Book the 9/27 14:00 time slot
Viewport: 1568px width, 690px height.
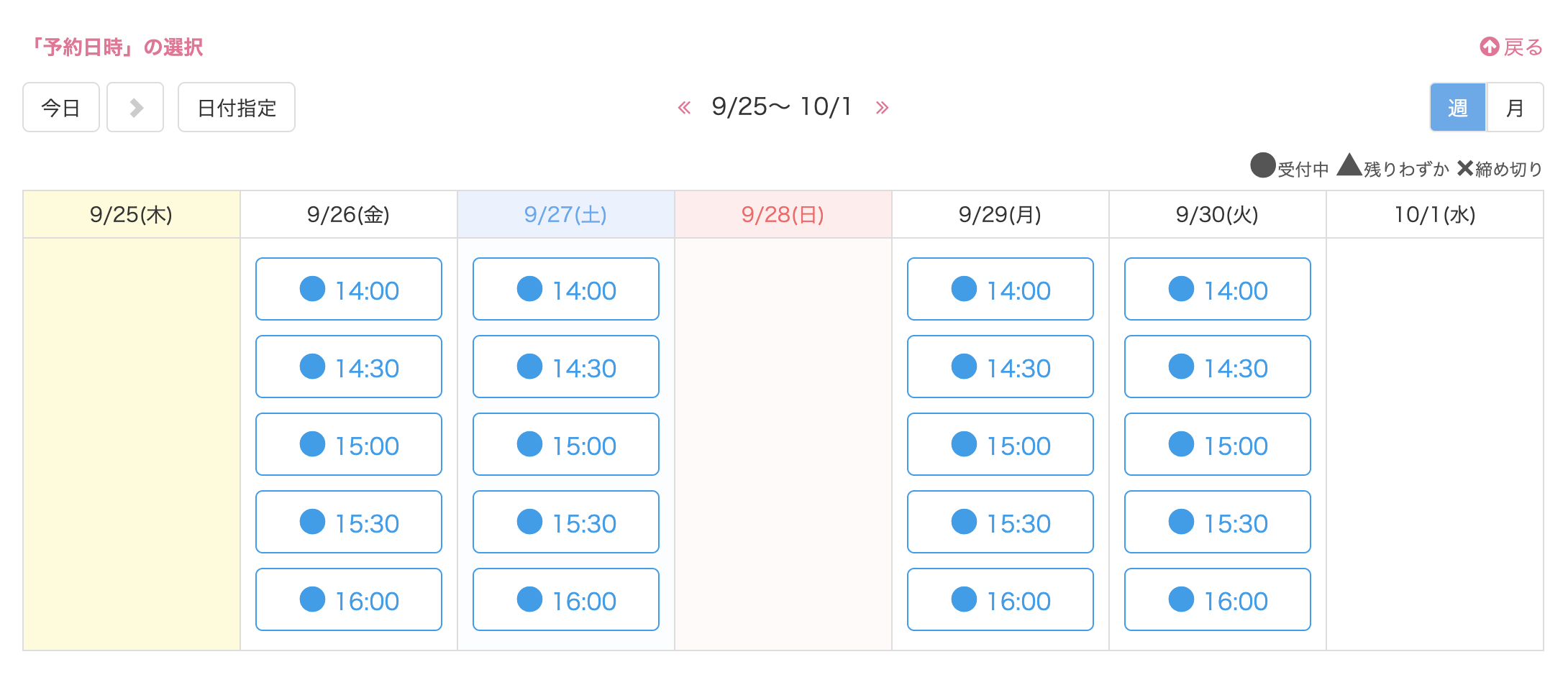coord(566,289)
